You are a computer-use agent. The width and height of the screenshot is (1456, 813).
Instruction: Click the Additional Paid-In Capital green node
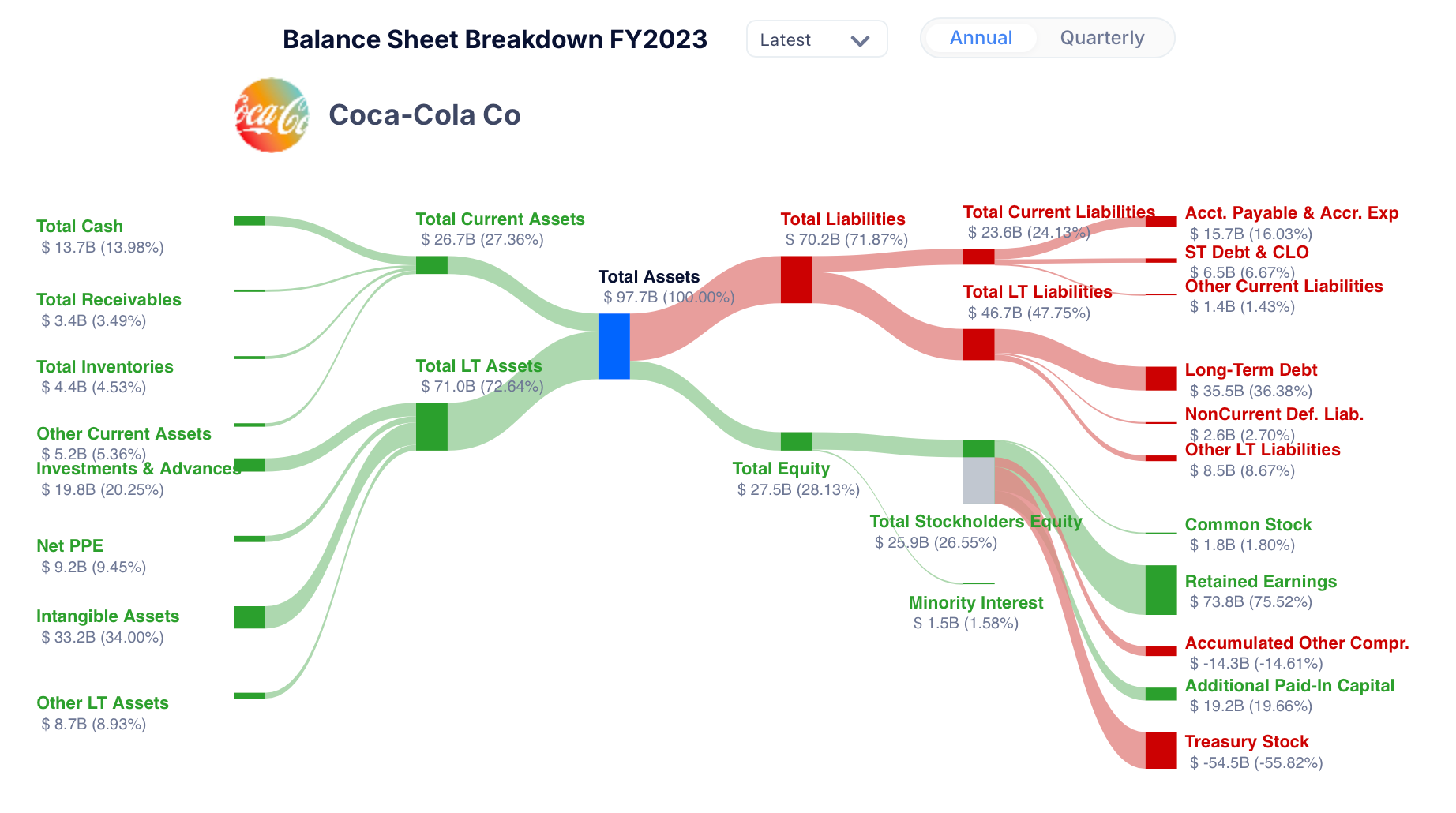1161,694
